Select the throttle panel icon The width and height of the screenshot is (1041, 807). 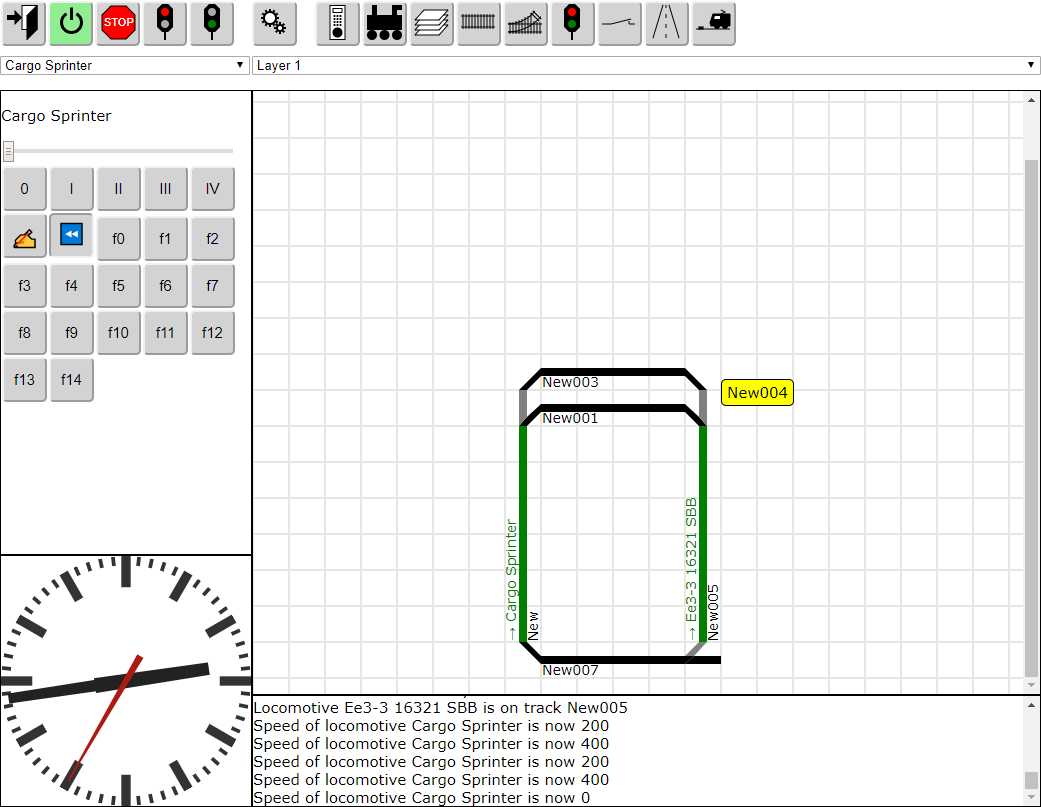(x=337, y=23)
